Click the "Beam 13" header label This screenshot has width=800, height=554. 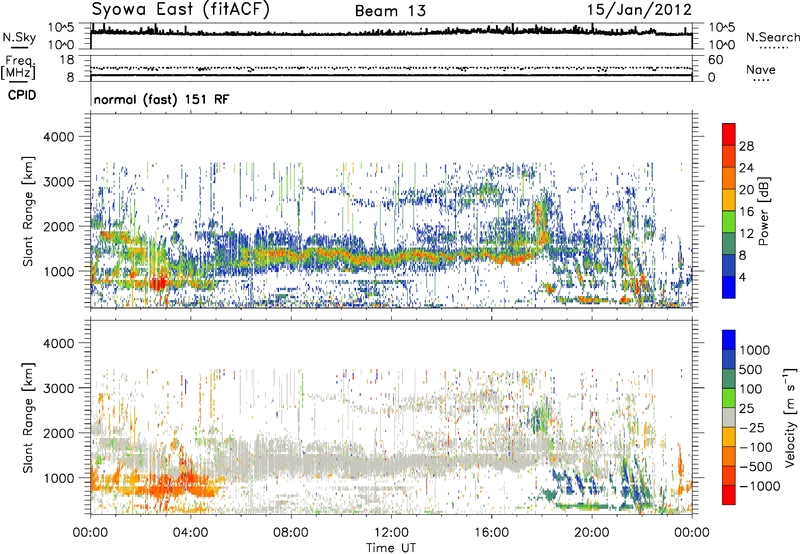pos(390,11)
